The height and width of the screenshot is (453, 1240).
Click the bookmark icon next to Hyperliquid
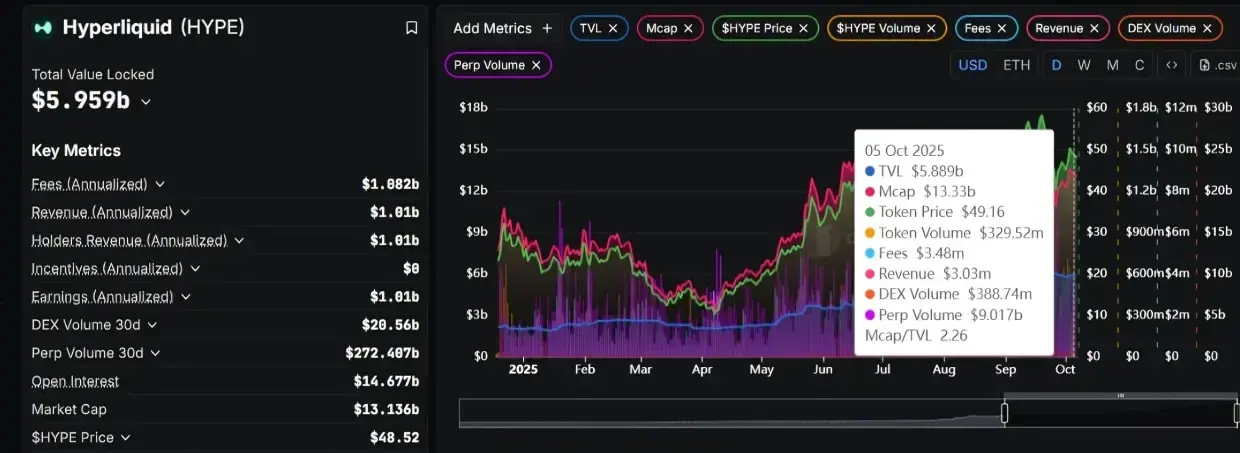click(x=411, y=28)
